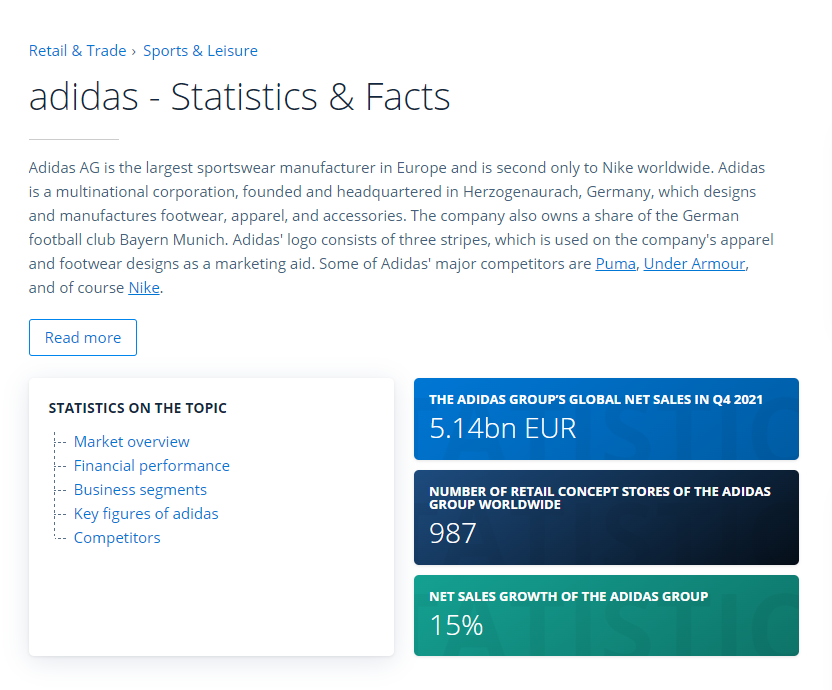Click the 987 stores figure
Screen dimensions: 832x690
(453, 533)
